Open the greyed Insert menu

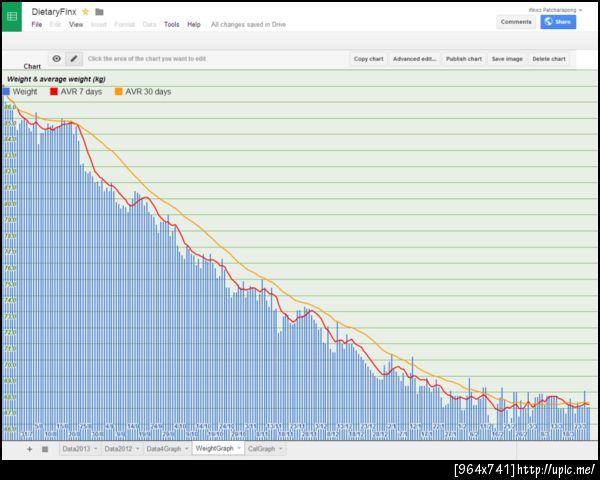[x=99, y=24]
